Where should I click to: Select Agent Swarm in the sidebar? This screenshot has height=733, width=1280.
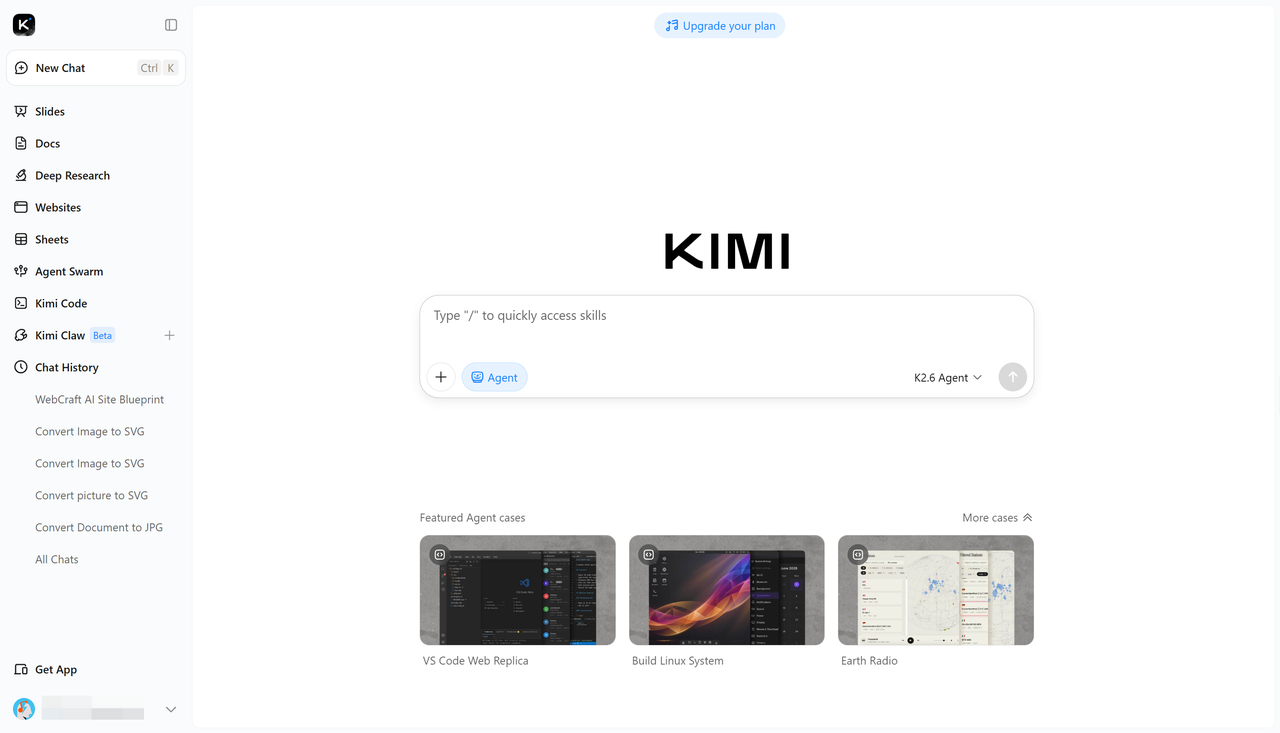tap(96, 271)
